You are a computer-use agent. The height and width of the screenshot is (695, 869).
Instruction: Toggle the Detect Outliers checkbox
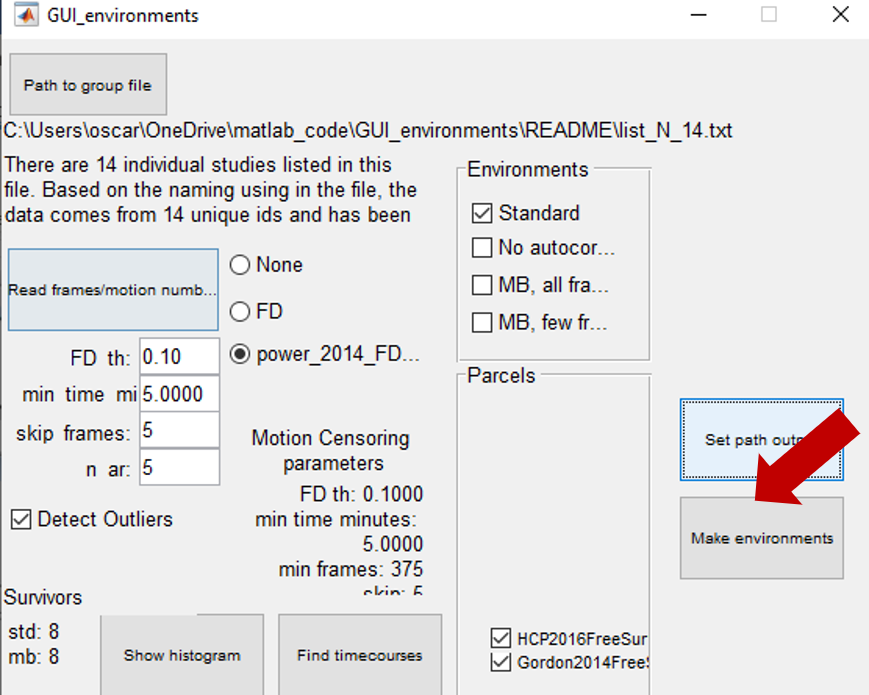21,519
